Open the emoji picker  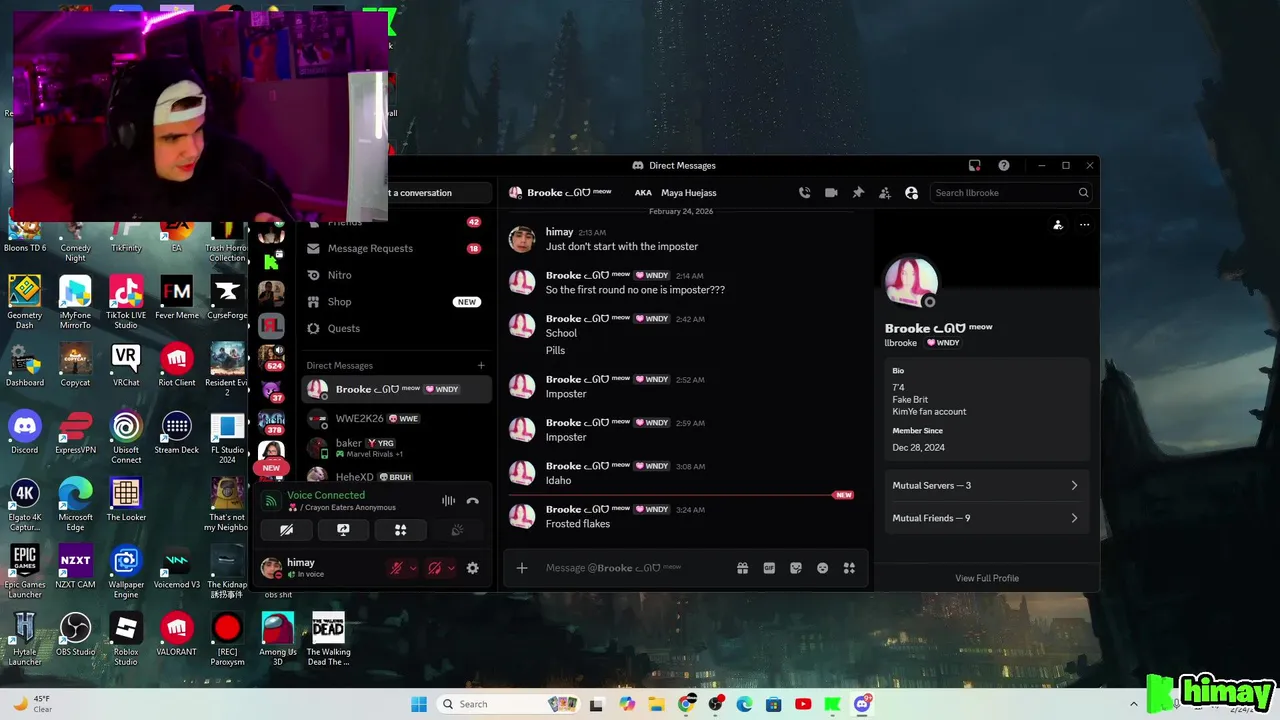click(822, 568)
